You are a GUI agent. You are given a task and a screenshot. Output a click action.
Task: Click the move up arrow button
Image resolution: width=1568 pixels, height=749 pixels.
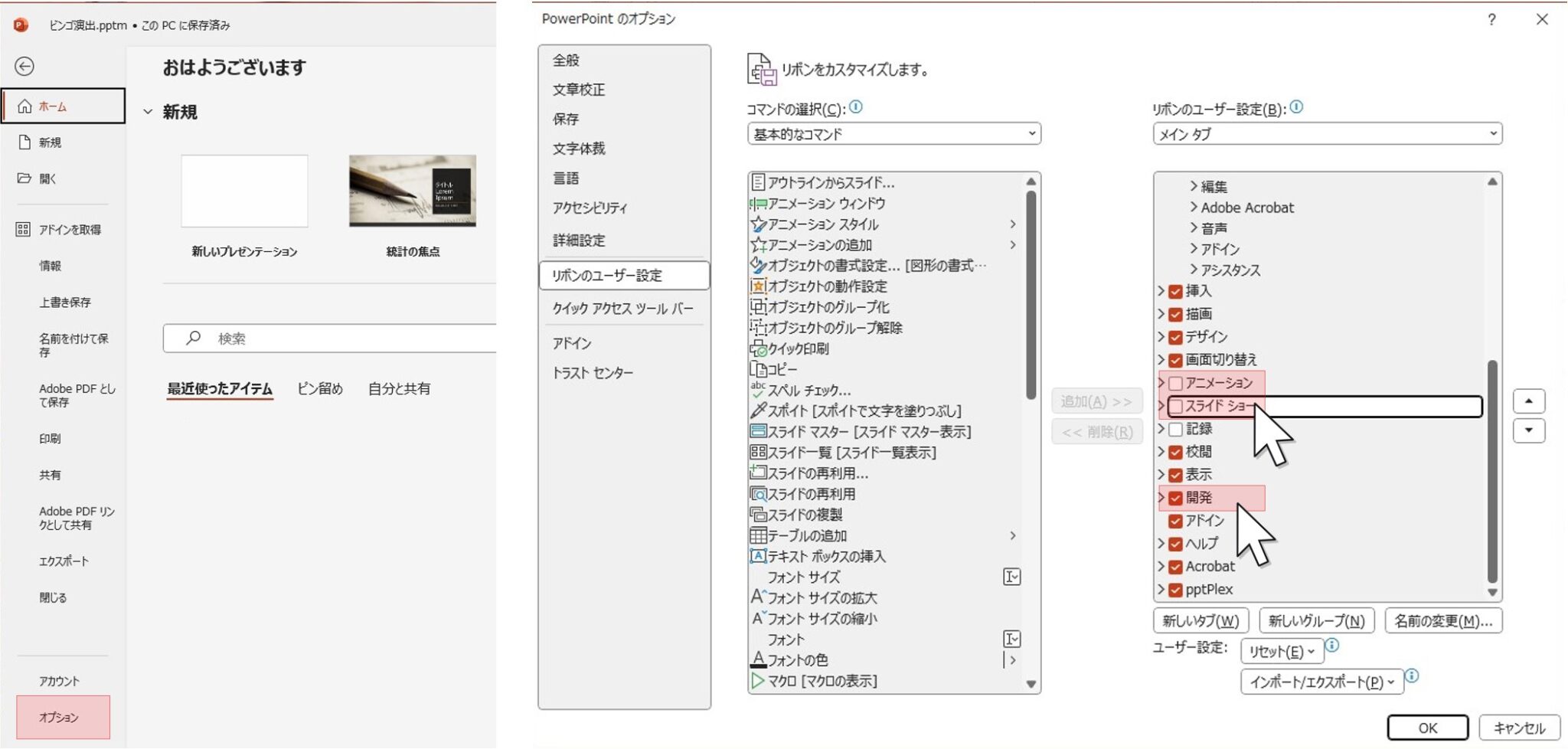click(1528, 401)
